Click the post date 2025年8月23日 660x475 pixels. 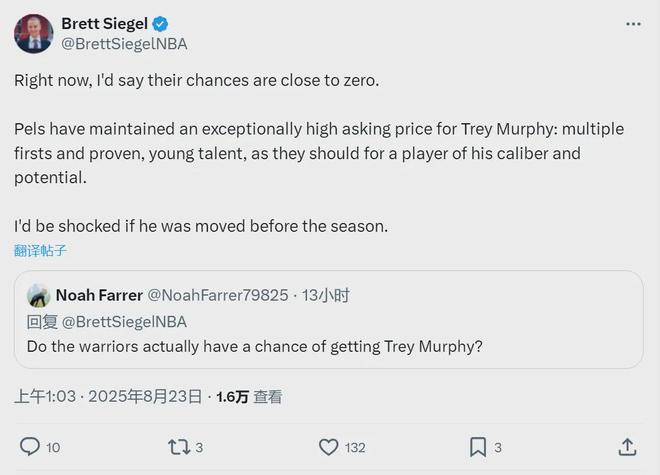click(145, 397)
